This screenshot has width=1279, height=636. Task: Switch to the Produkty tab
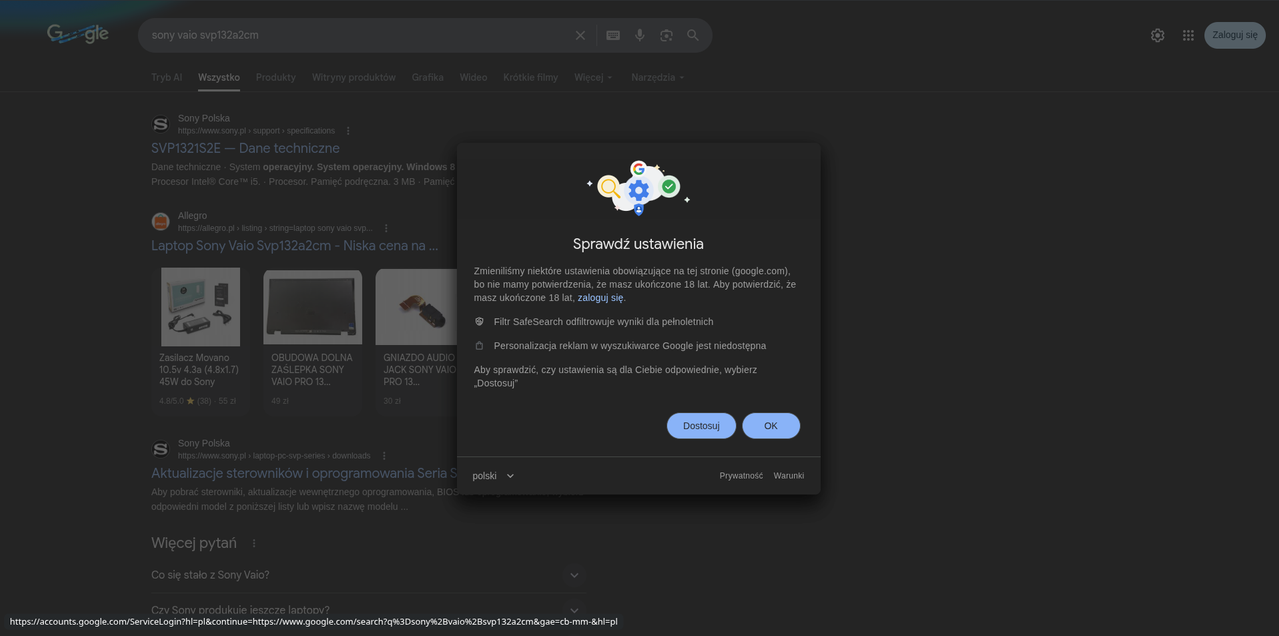(x=276, y=77)
